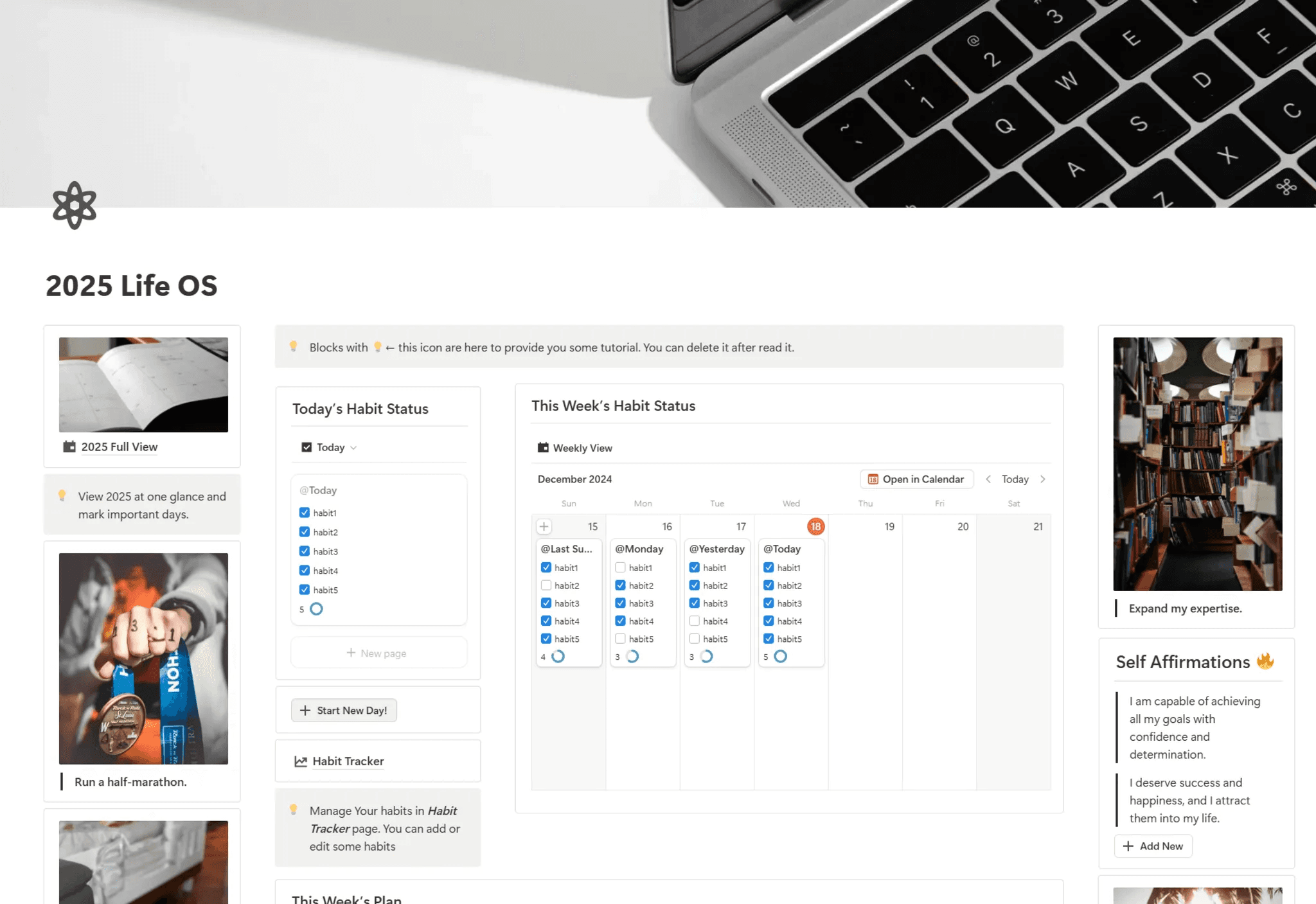This screenshot has height=904, width=1316.
Task: Uncheck habit1 in Today's Habit Status
Action: pyautogui.click(x=305, y=513)
